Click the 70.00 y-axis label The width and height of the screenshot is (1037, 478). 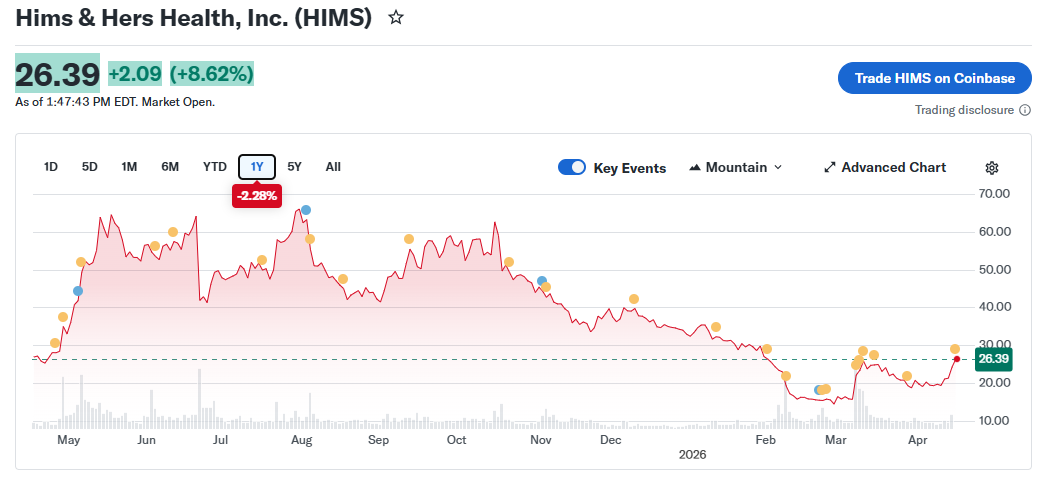tap(994, 194)
